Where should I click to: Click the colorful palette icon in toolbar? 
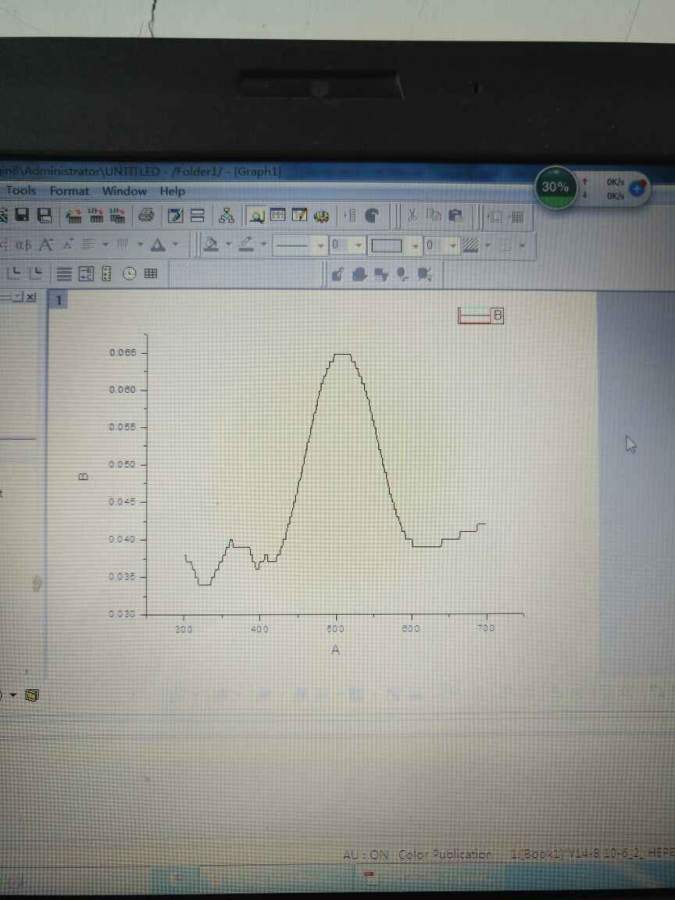[321, 216]
